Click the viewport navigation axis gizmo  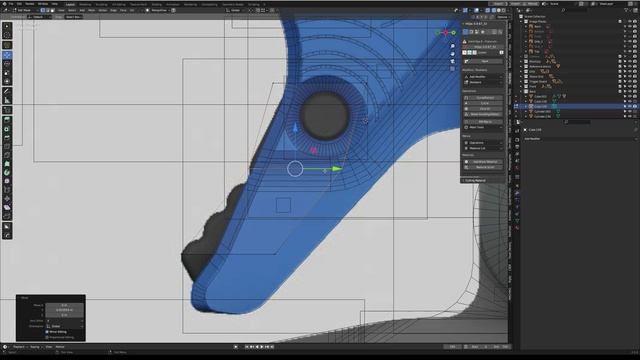pyautogui.click(x=445, y=32)
